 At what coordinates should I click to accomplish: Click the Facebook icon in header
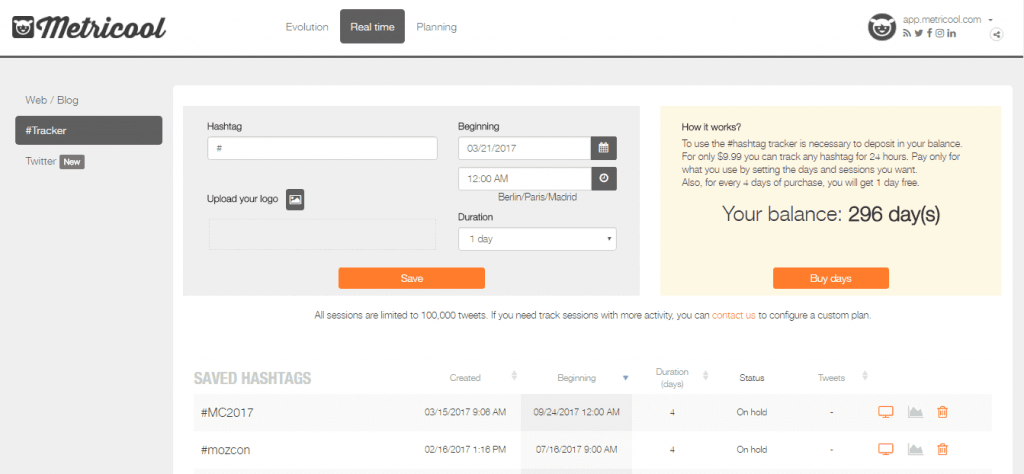(929, 33)
